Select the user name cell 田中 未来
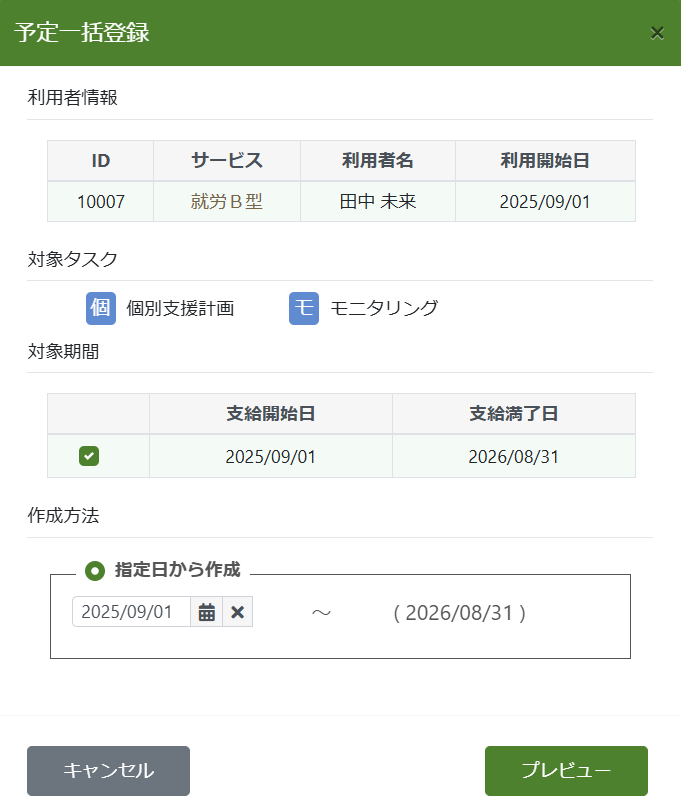The image size is (681, 810). (x=378, y=201)
